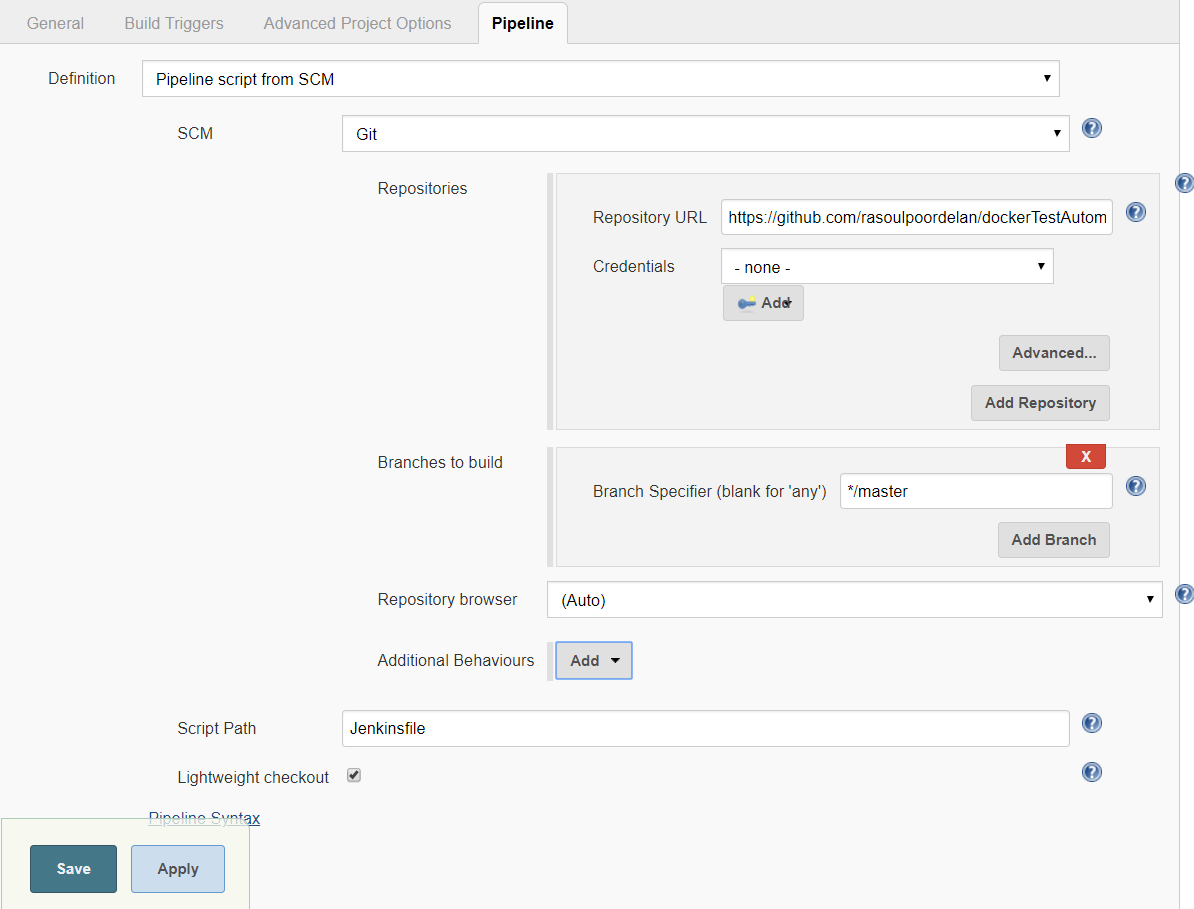
Task: Click into the Script Path field
Action: click(x=705, y=729)
